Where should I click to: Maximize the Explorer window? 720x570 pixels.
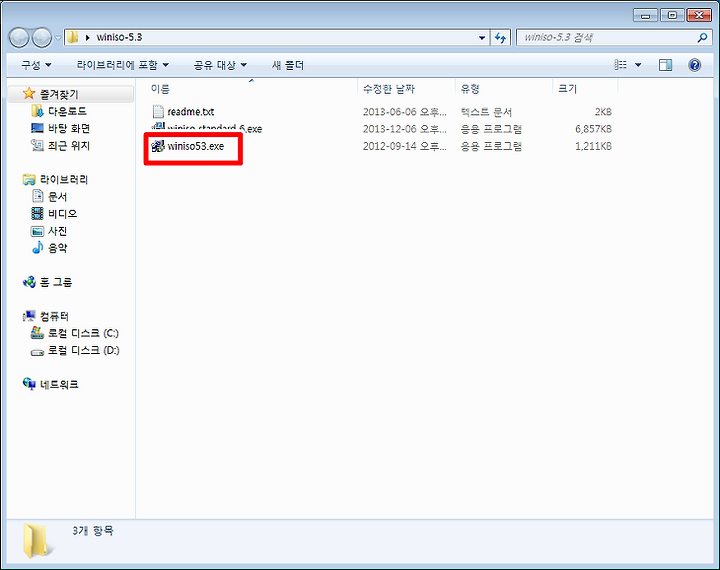point(672,16)
